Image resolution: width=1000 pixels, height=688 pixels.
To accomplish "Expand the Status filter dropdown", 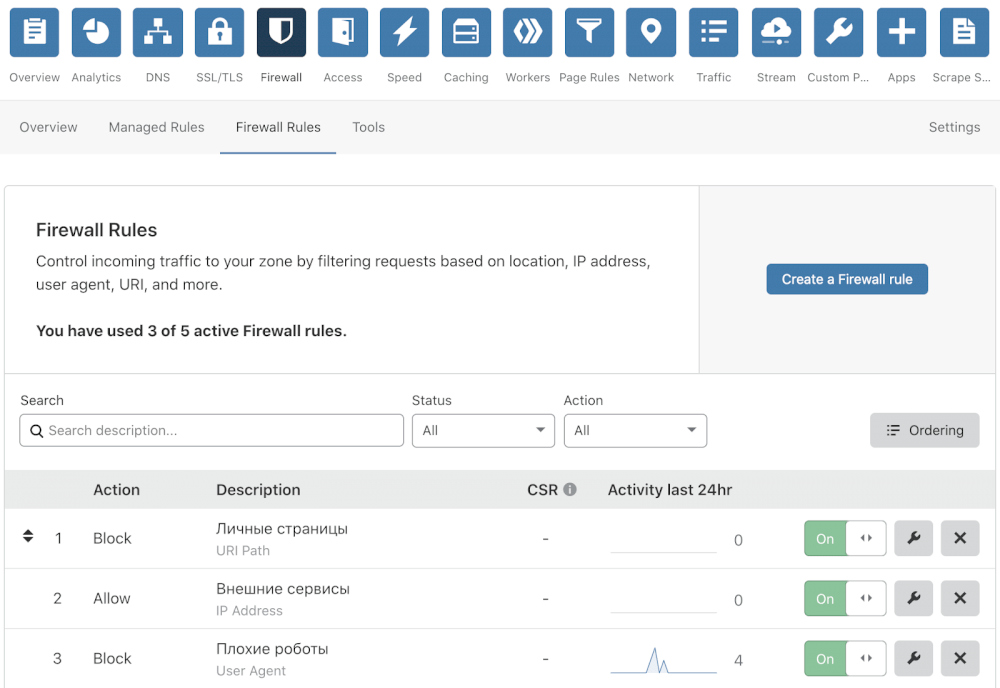I will pos(483,430).
